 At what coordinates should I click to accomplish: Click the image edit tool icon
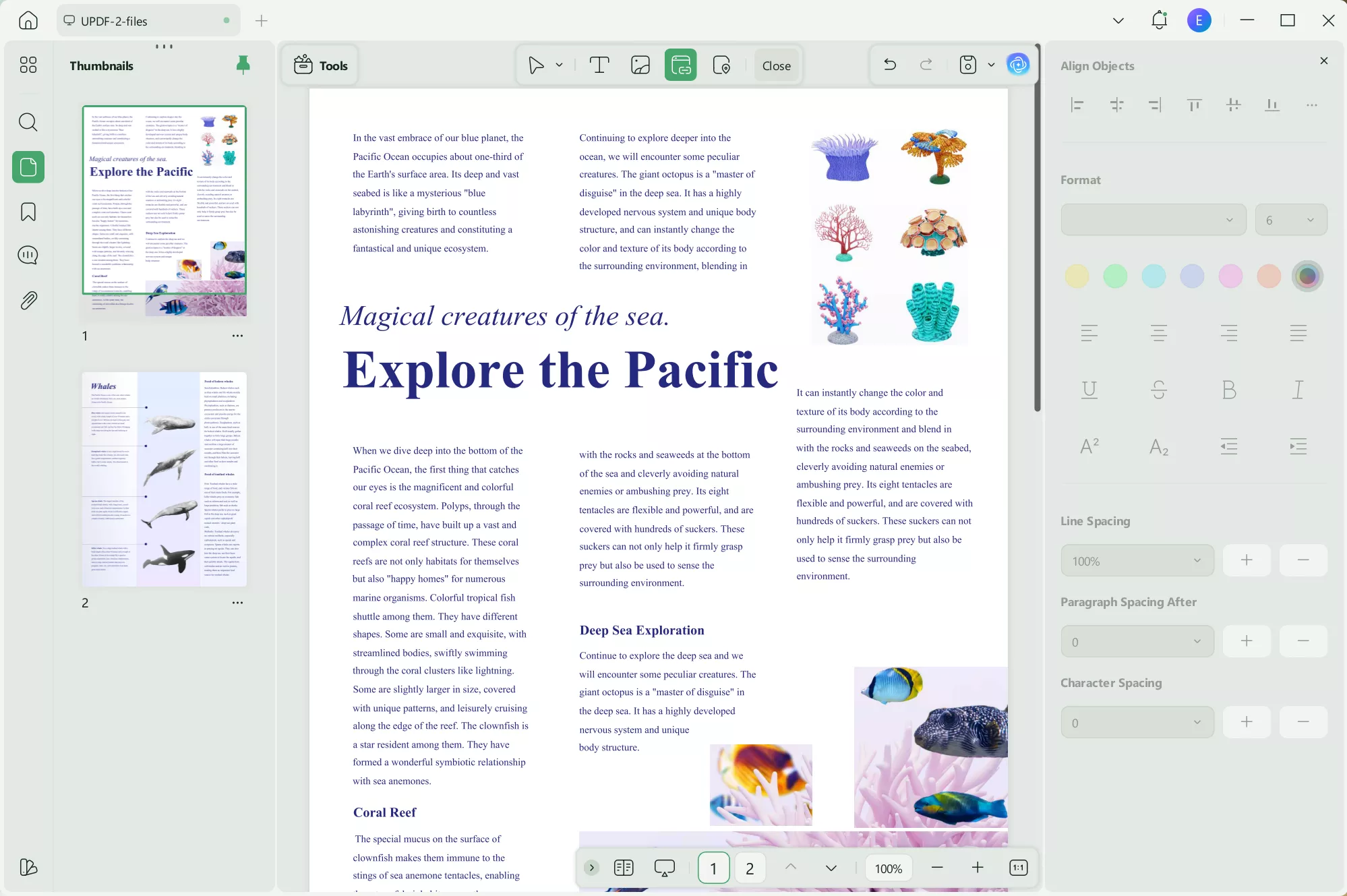point(640,65)
